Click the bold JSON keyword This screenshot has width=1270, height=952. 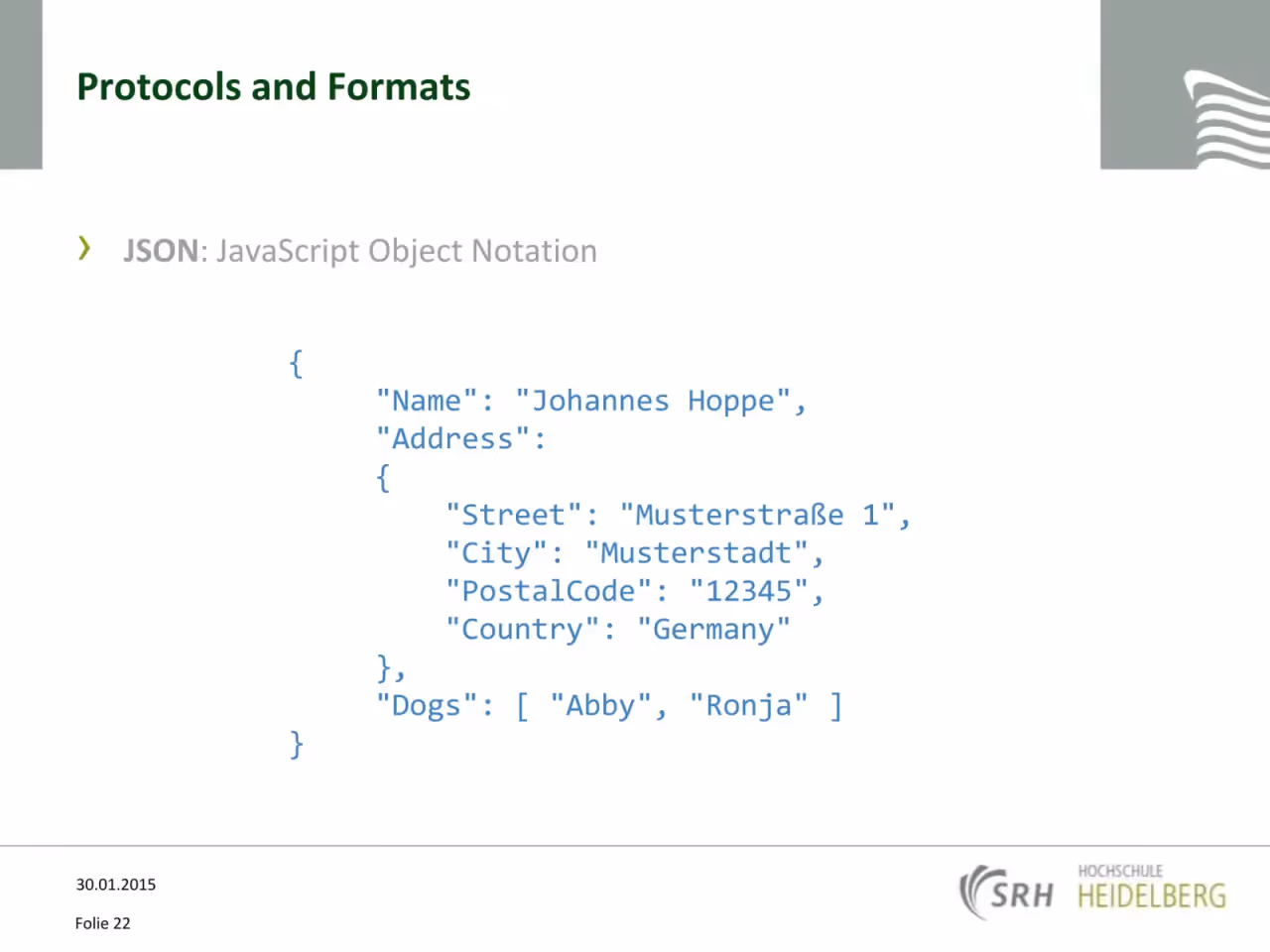click(x=161, y=250)
